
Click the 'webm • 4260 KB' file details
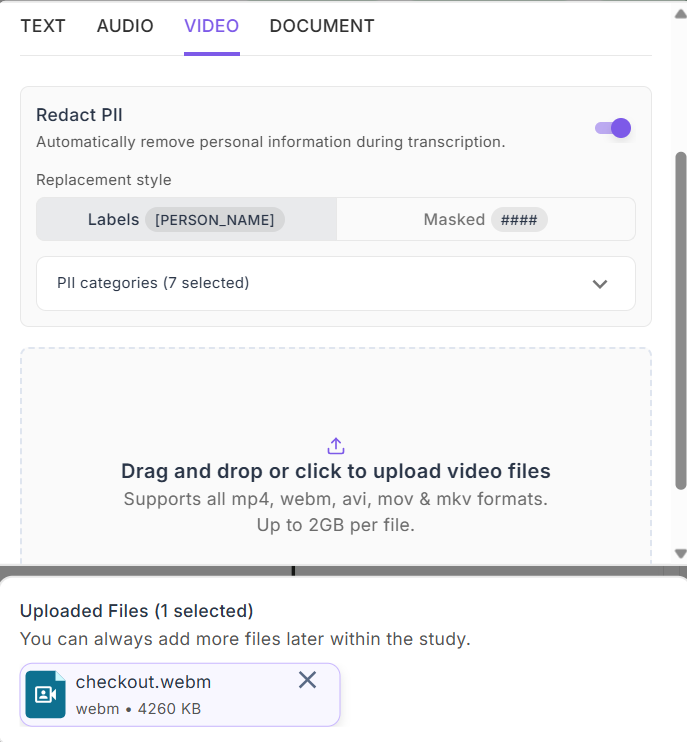[138, 709]
